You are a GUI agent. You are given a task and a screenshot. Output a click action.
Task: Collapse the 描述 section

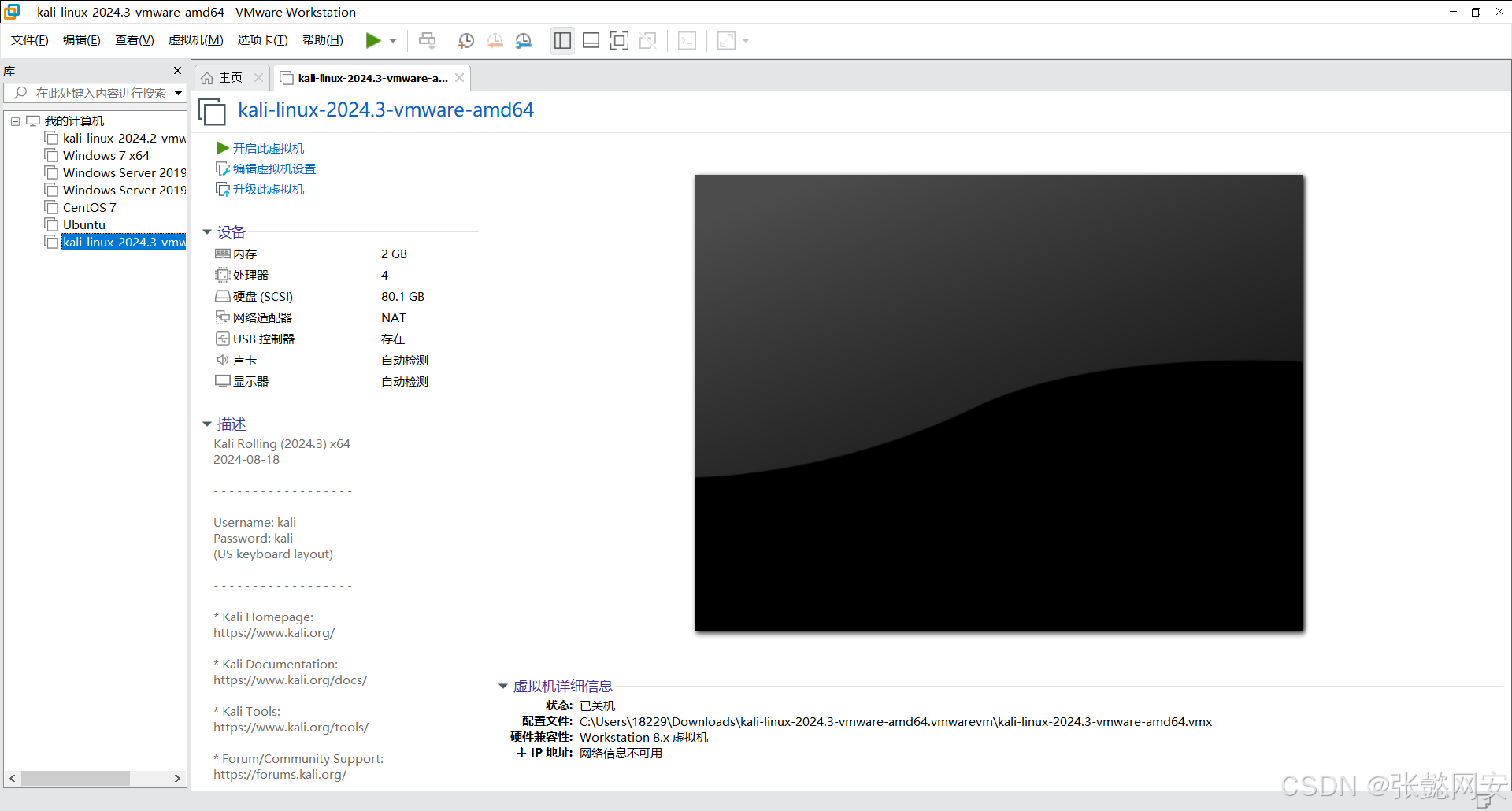pyautogui.click(x=207, y=424)
